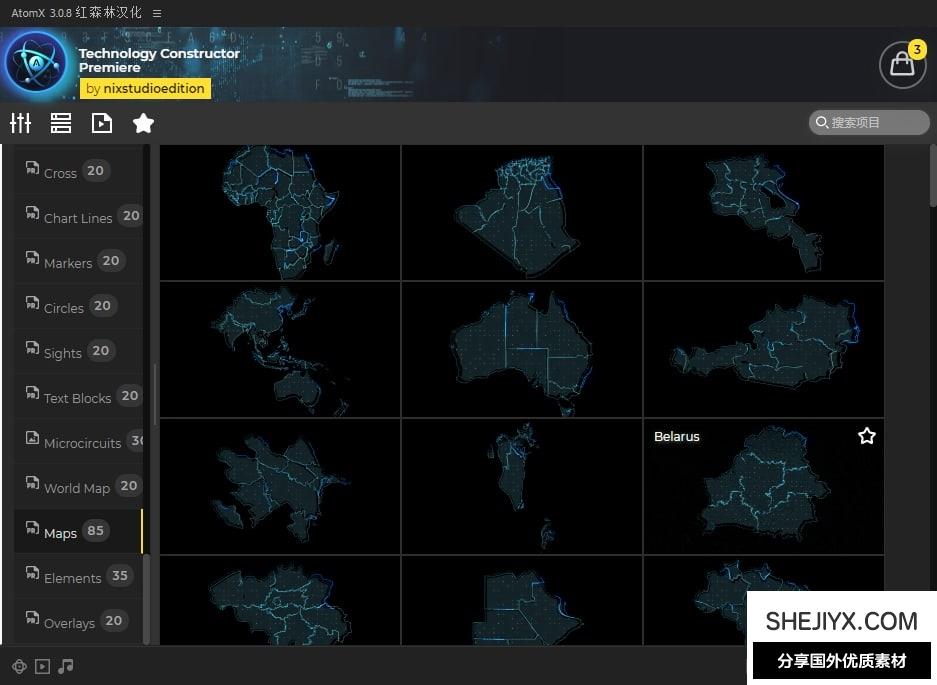Select the Africa map thumbnail
Viewport: 937px width, 685px height.
(x=280, y=212)
